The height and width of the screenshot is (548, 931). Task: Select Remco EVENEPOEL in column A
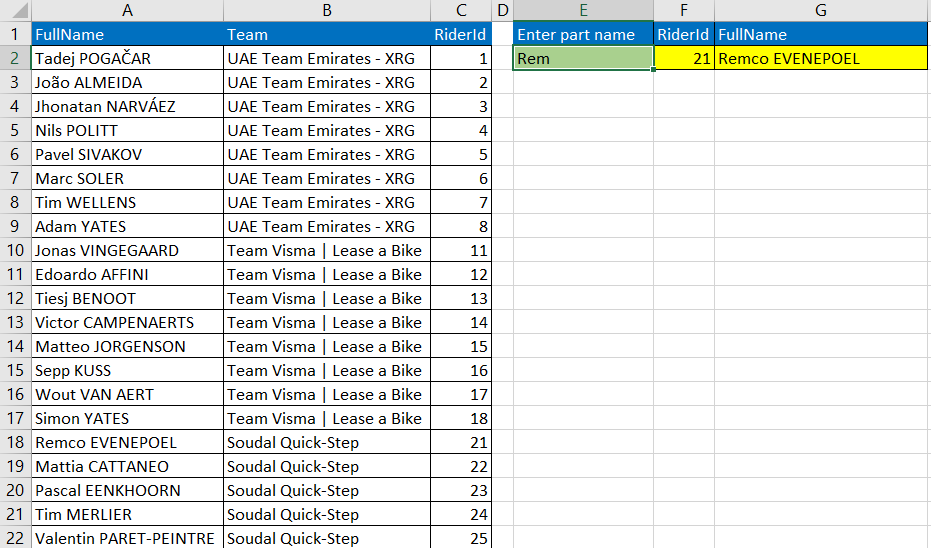click(127, 442)
